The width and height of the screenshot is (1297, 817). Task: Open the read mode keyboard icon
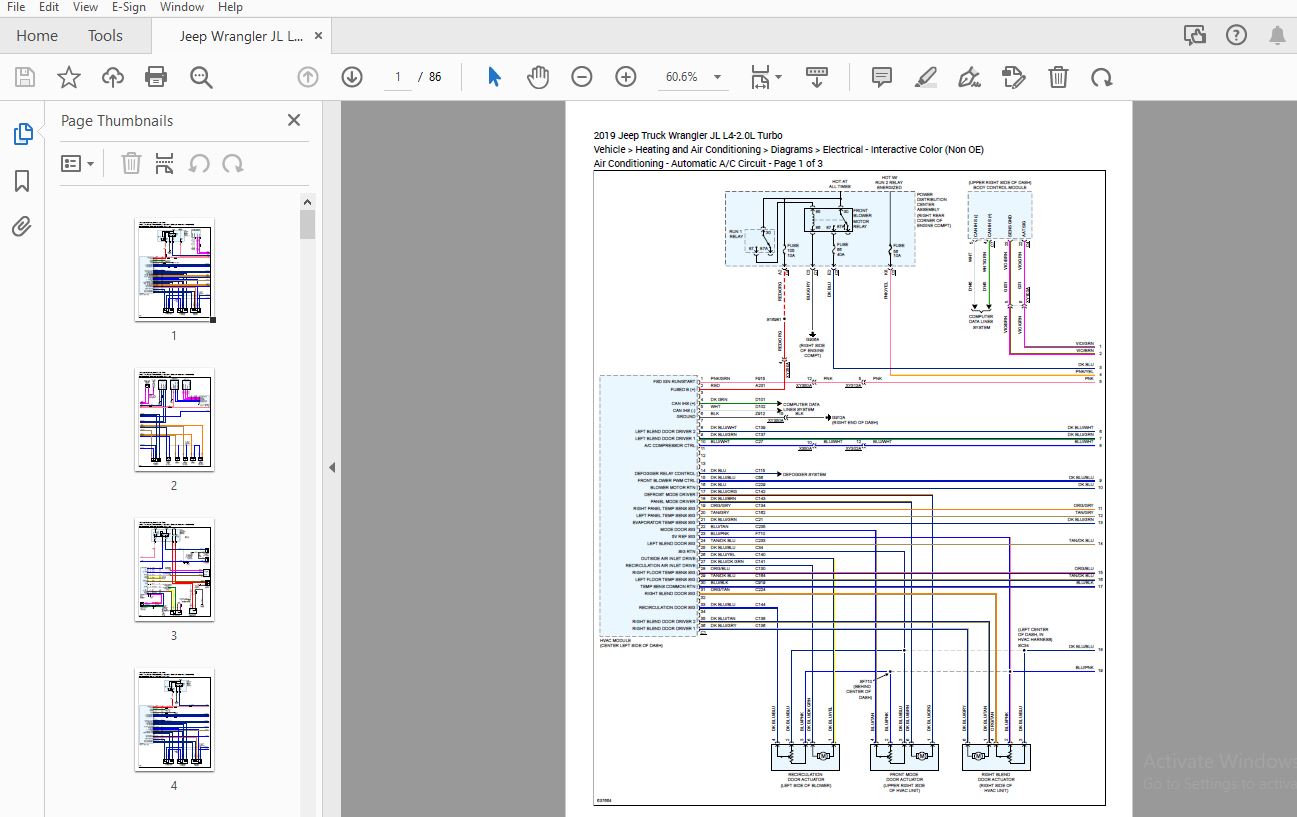(817, 76)
